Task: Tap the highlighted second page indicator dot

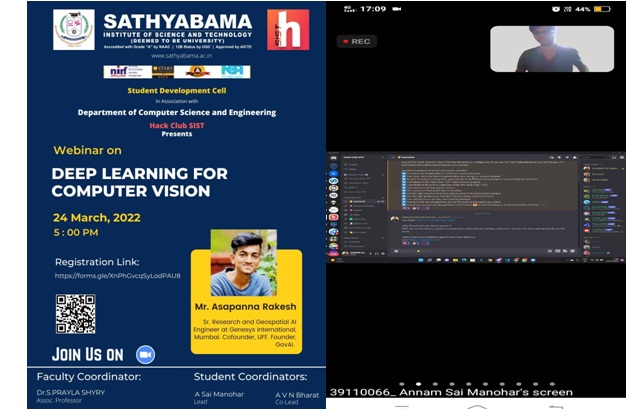Action: tap(419, 384)
